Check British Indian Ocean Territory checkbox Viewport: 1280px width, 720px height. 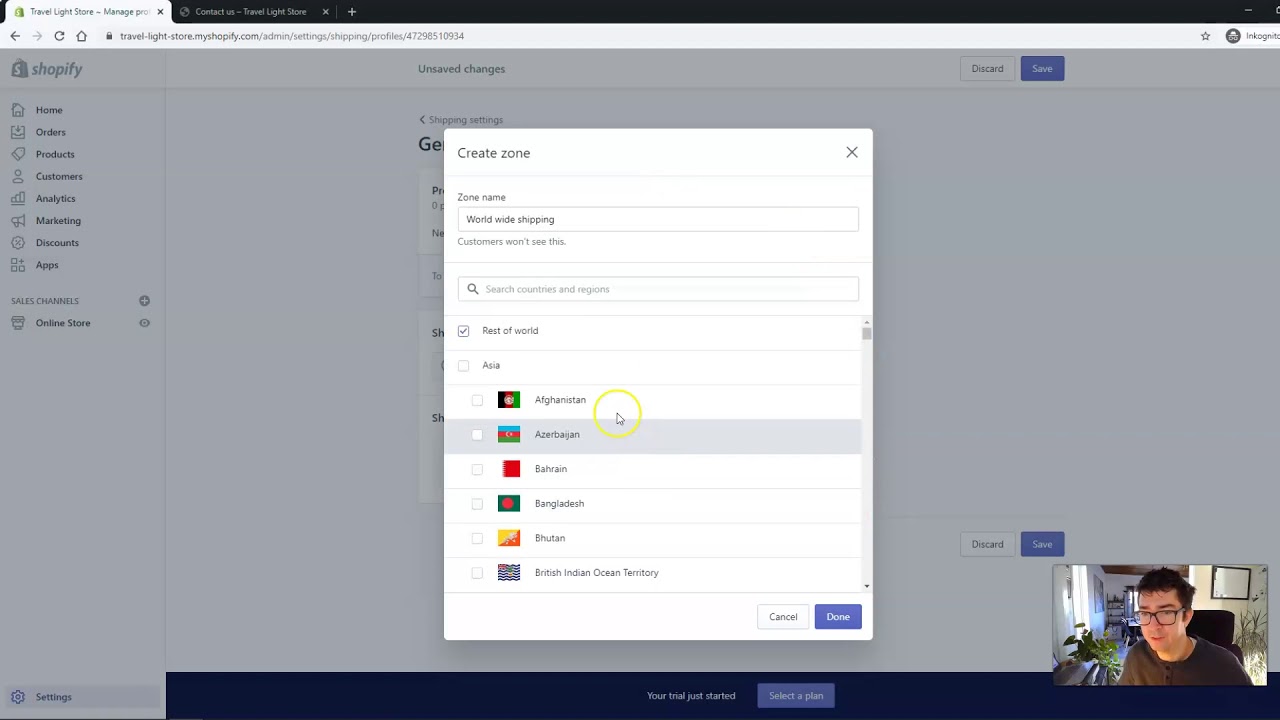[477, 573]
